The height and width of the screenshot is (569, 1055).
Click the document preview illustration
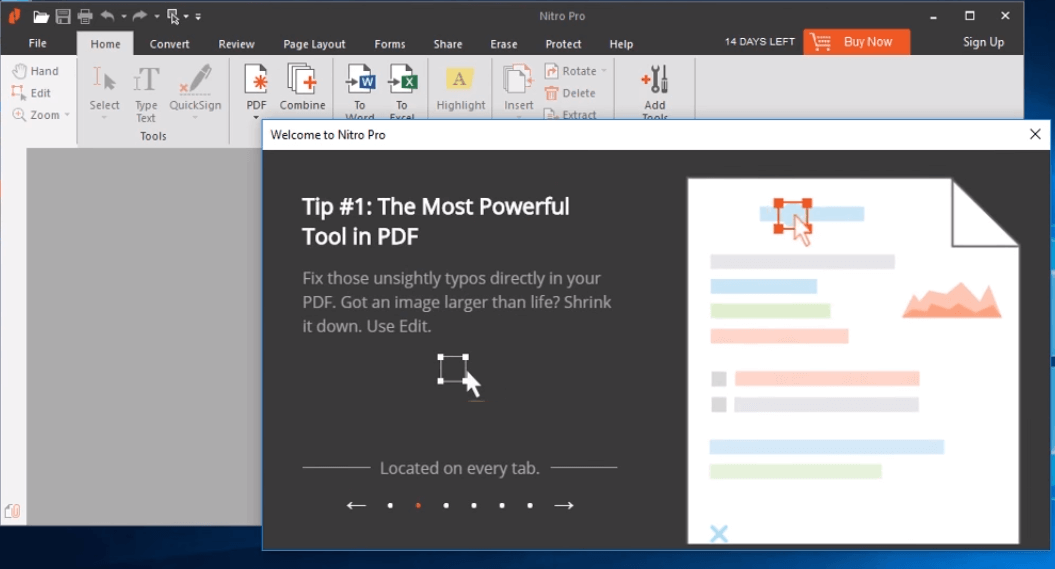pyautogui.click(x=852, y=361)
